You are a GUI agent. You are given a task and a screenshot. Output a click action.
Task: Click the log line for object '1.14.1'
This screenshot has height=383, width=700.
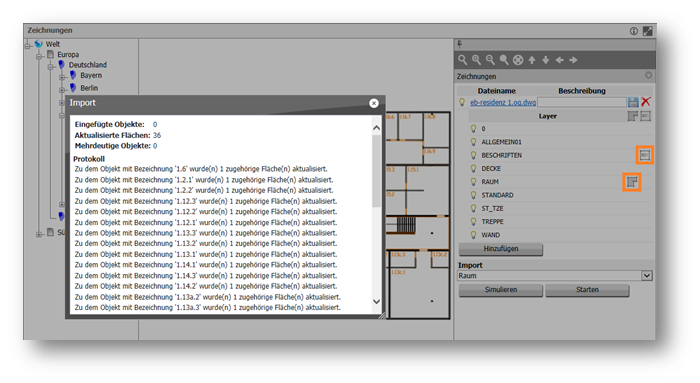pyautogui.click(x=206, y=265)
